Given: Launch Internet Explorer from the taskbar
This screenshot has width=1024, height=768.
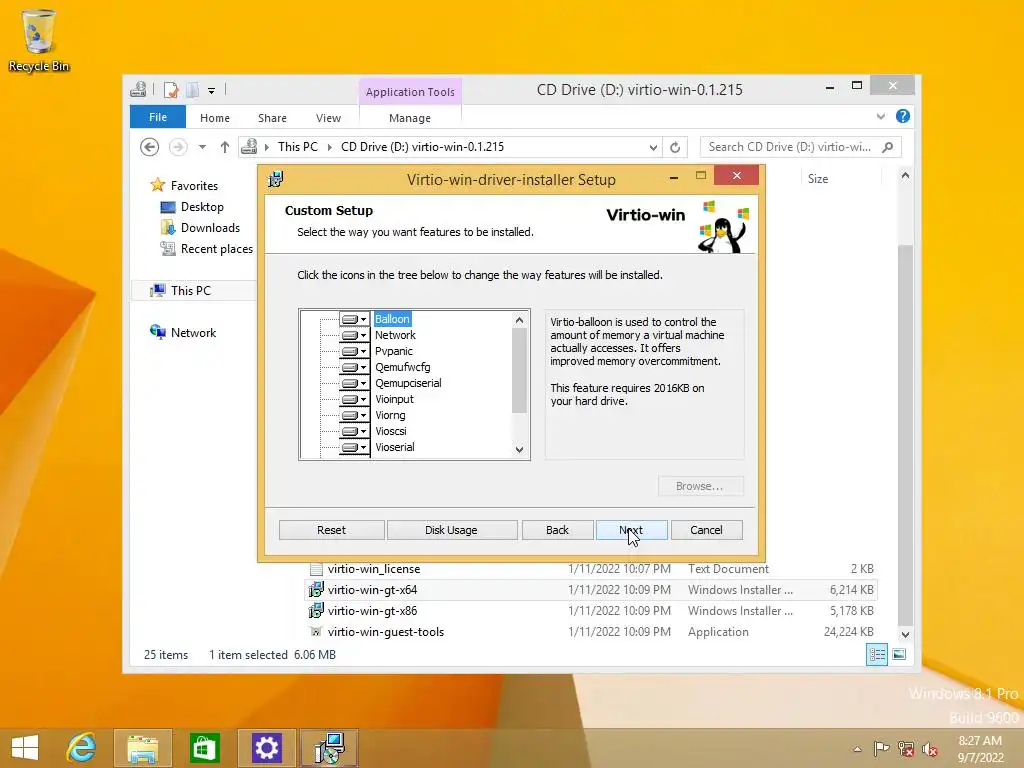Looking at the screenshot, I should pos(82,748).
